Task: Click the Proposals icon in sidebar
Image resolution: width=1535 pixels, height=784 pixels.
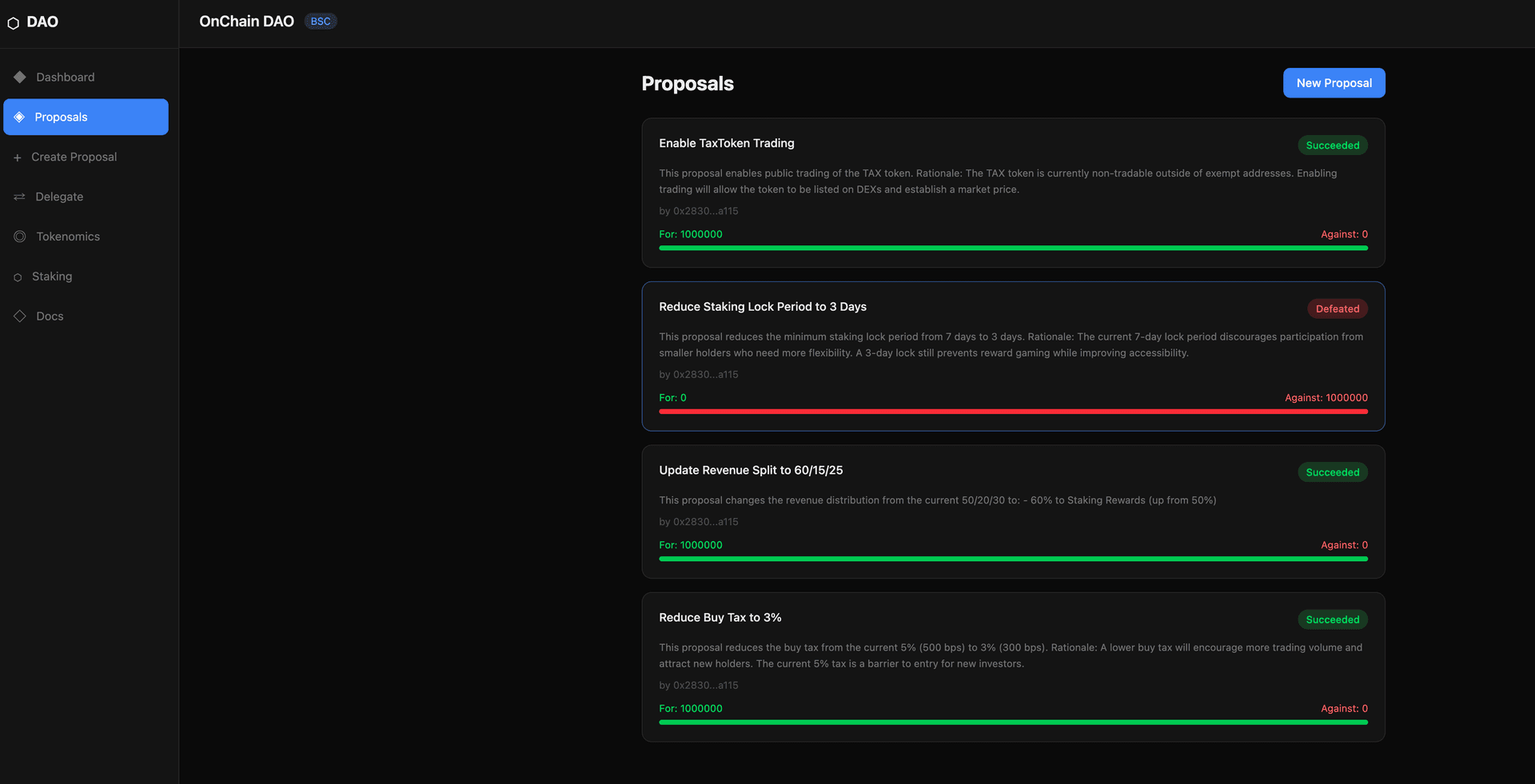Action: pos(20,117)
